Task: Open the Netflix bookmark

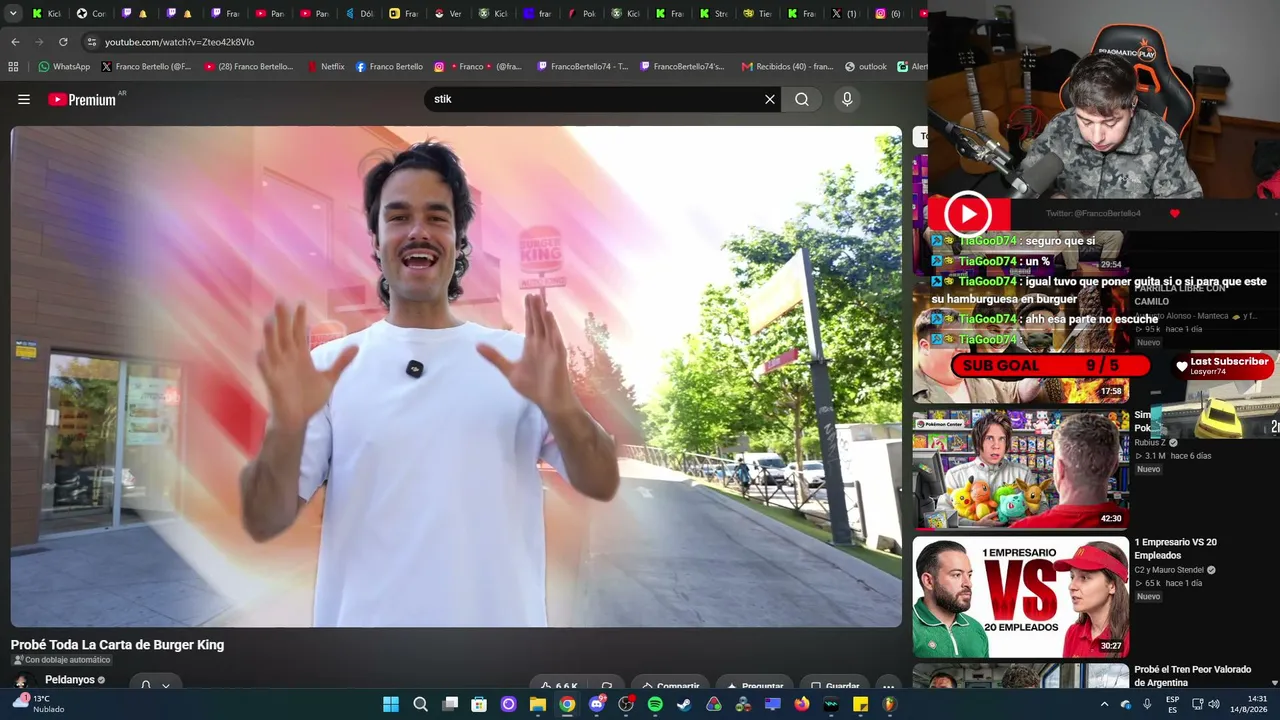Action: point(325,67)
